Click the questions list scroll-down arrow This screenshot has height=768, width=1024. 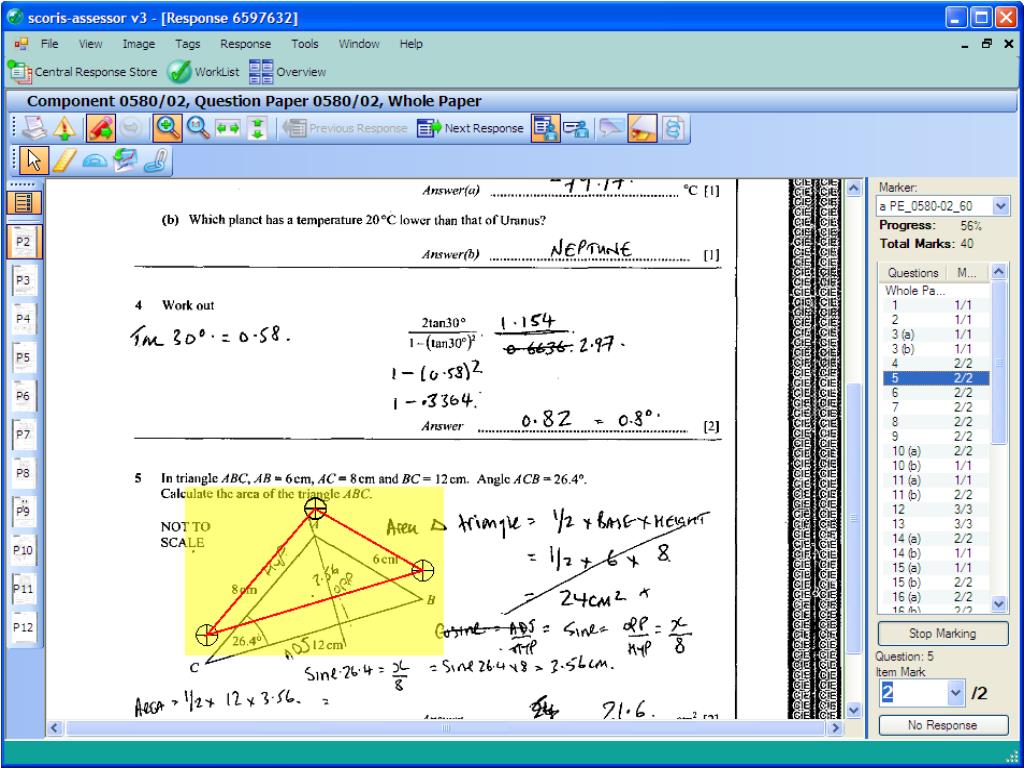(999, 605)
